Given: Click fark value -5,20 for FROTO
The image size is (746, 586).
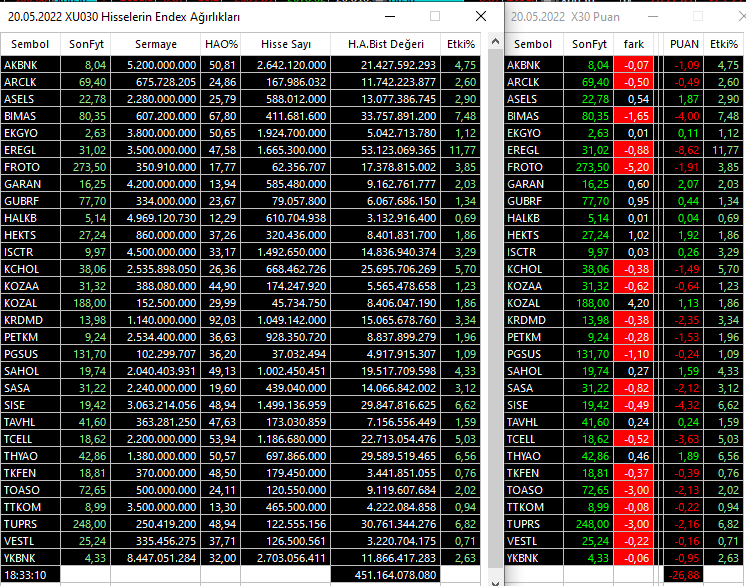Looking at the screenshot, I should (634, 167).
